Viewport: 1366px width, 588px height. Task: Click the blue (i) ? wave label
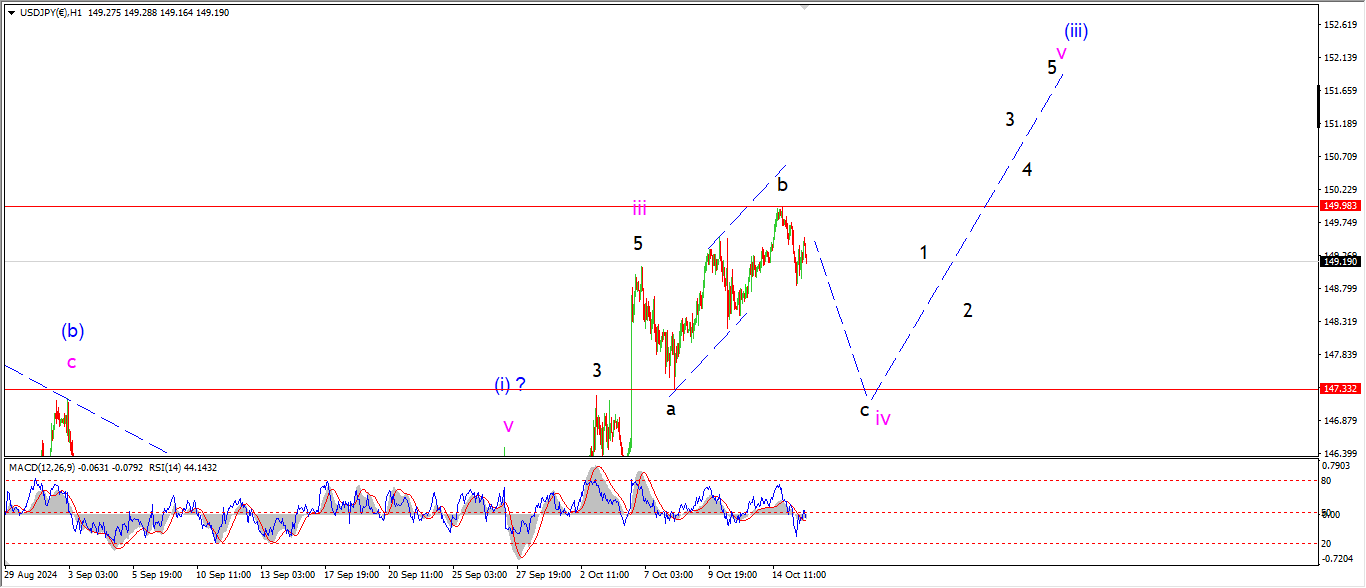coord(509,384)
